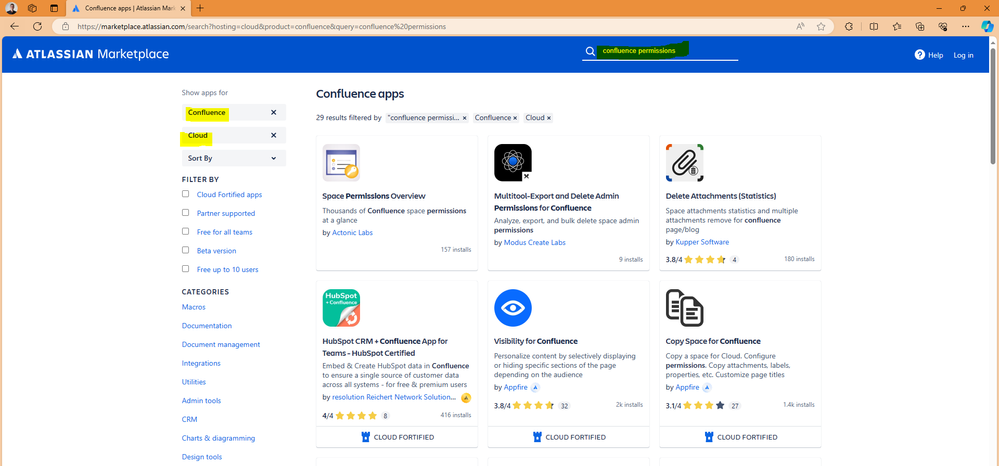Viewport: 999px width, 466px height.
Task: Open vendor Kupper Software link
Action: (x=702, y=242)
